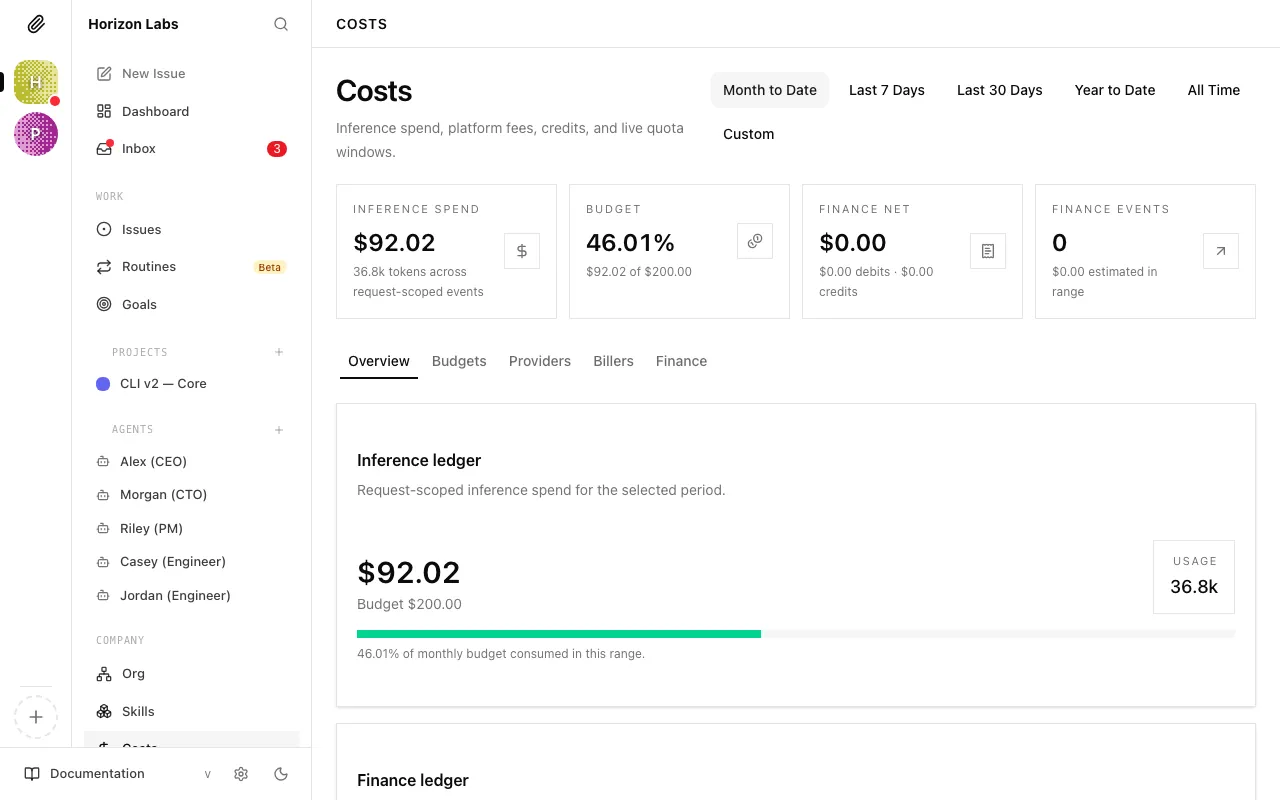Open the Inbox unread count badge 3
This screenshot has width=1280, height=800.
coord(277,149)
